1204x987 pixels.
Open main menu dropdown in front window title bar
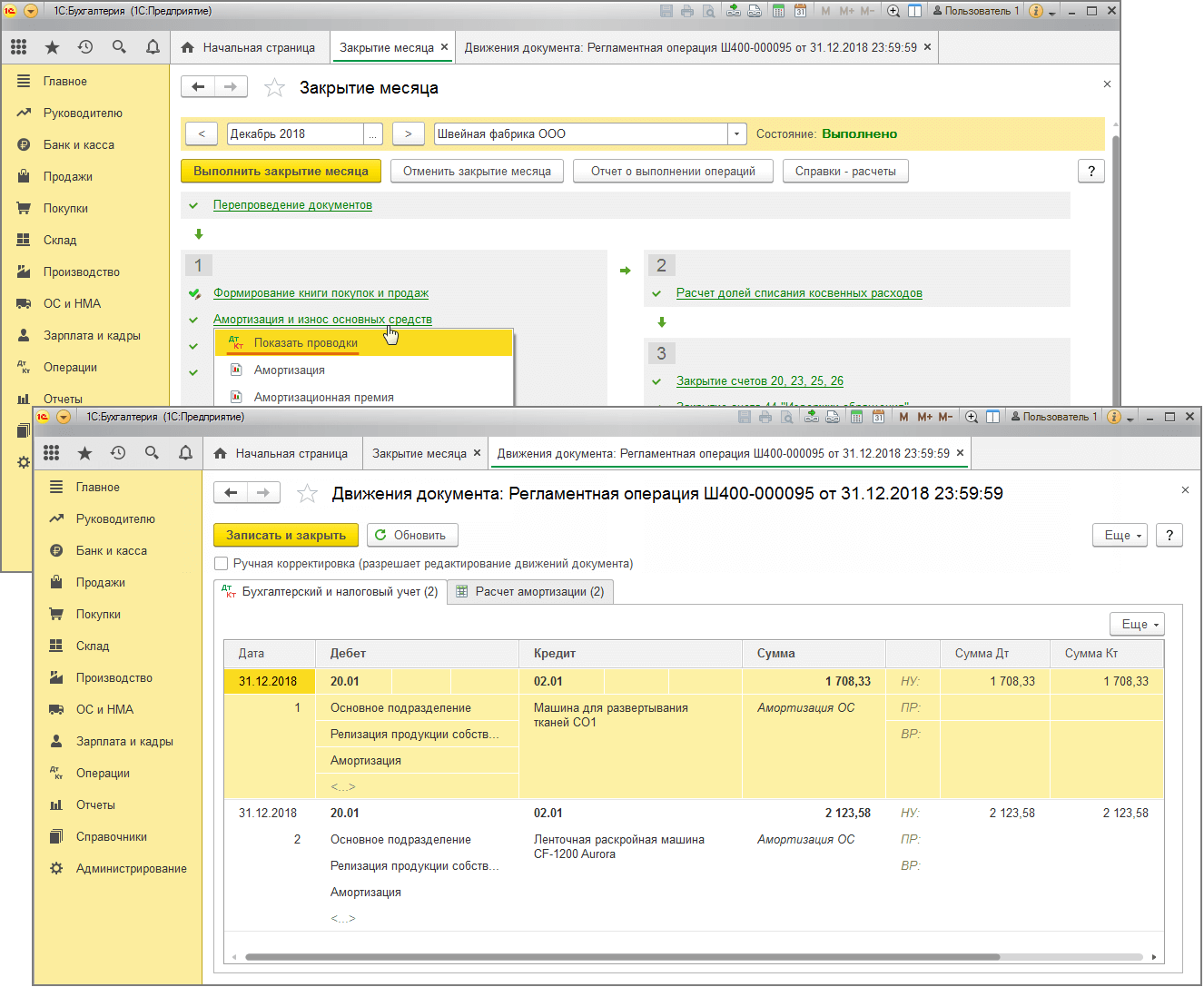64,417
